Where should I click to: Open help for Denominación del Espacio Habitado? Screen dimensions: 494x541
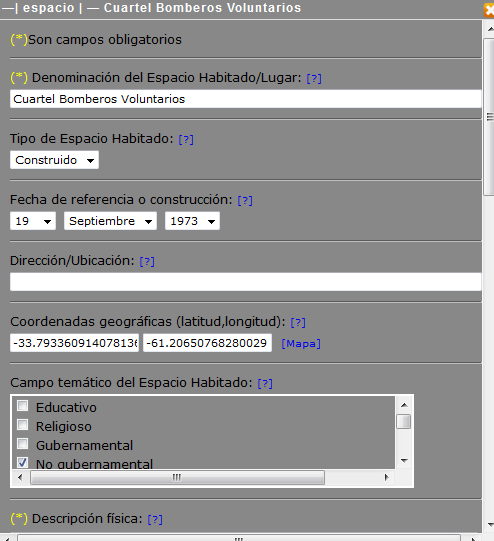click(314, 79)
